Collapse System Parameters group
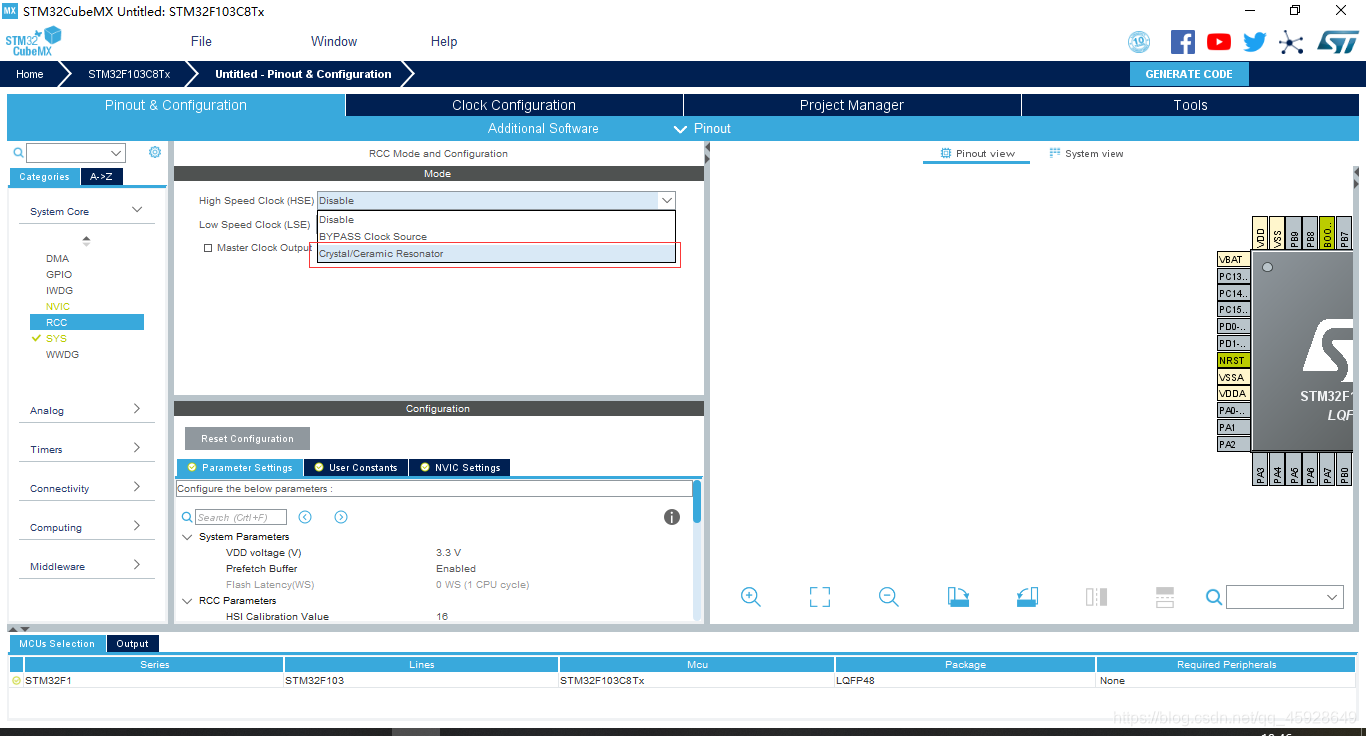The image size is (1366, 736). 187,537
